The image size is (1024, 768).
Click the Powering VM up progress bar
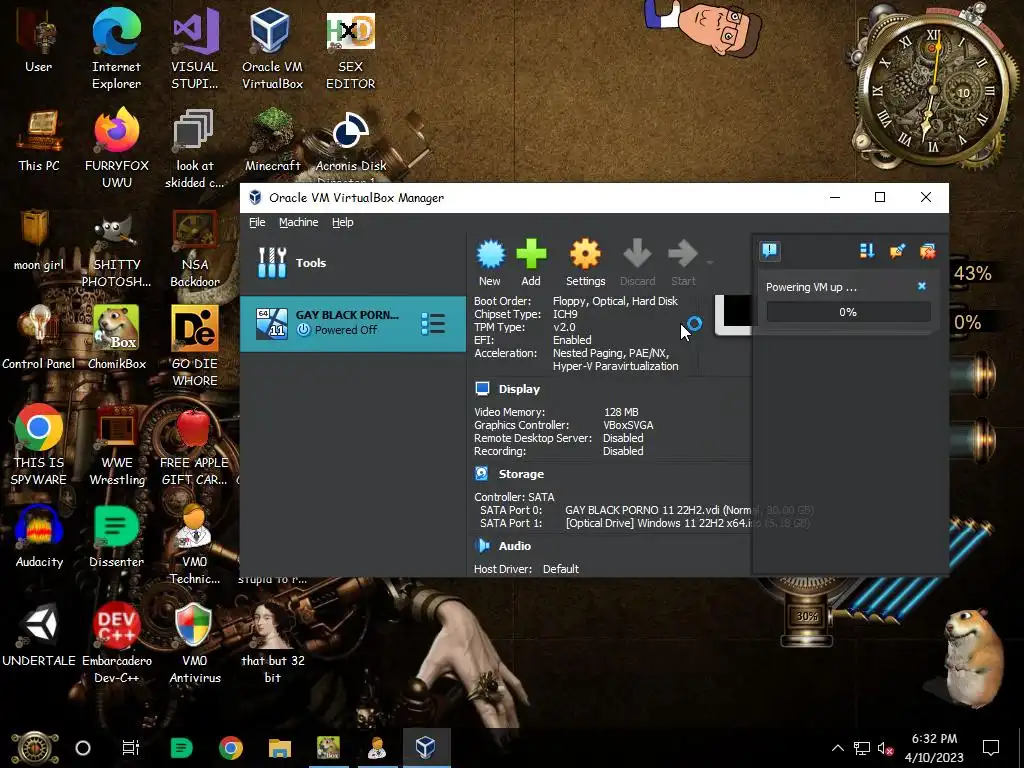point(848,312)
